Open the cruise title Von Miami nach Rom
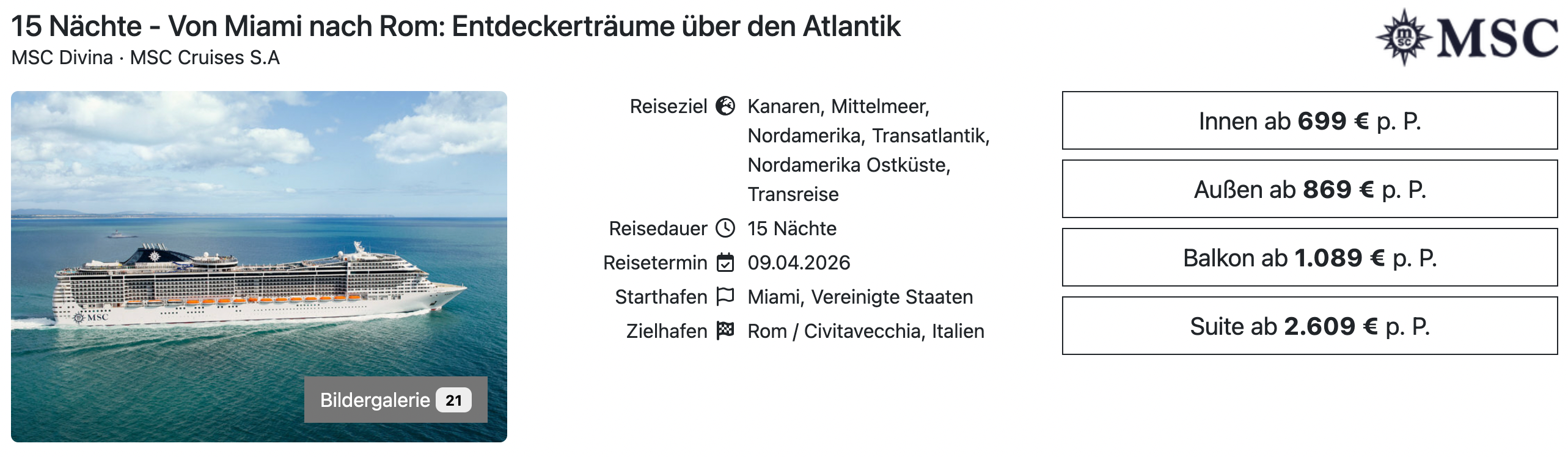Image resolution: width=1568 pixels, height=457 pixels. [x=456, y=26]
